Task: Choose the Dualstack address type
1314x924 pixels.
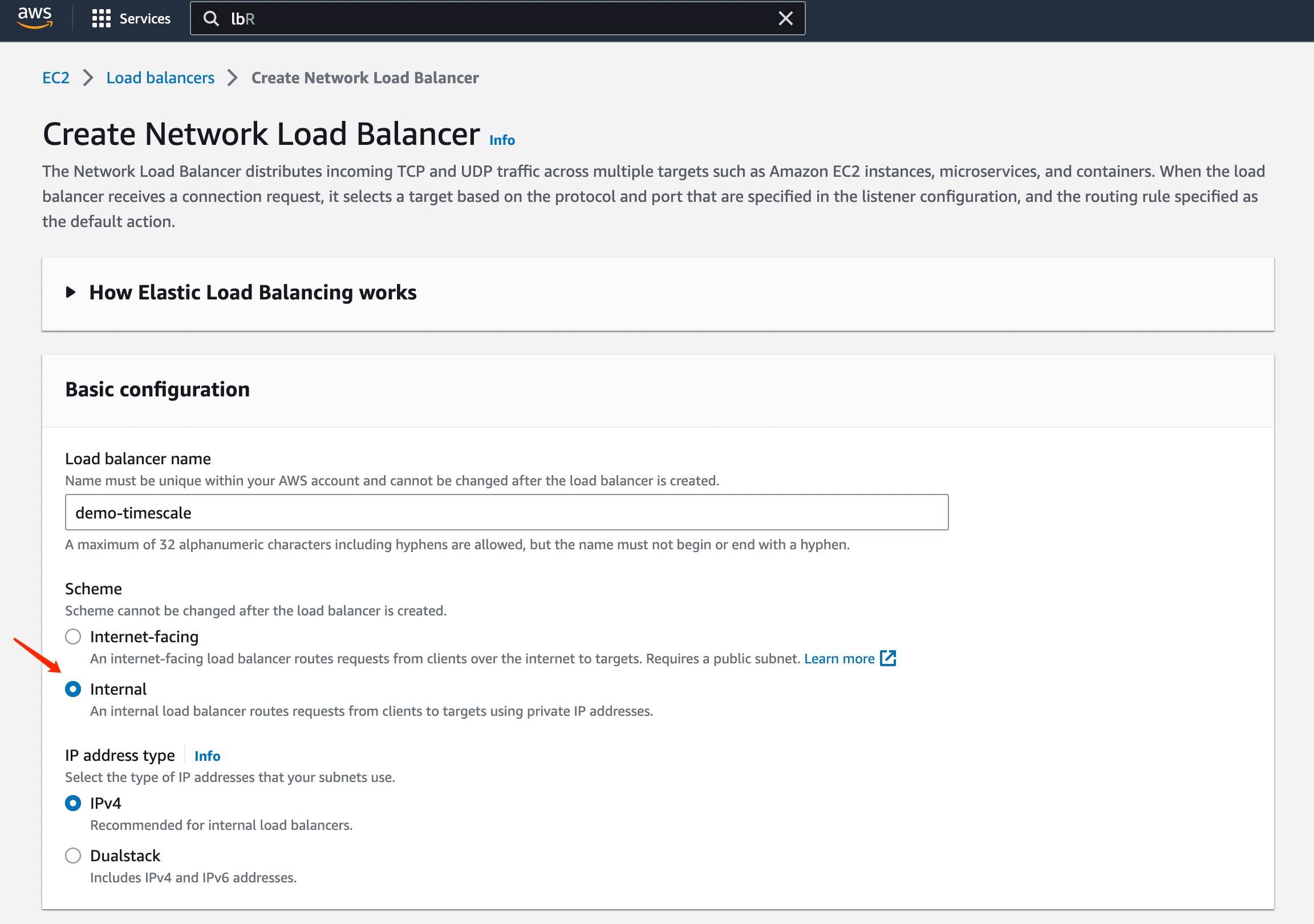Action: 72,856
